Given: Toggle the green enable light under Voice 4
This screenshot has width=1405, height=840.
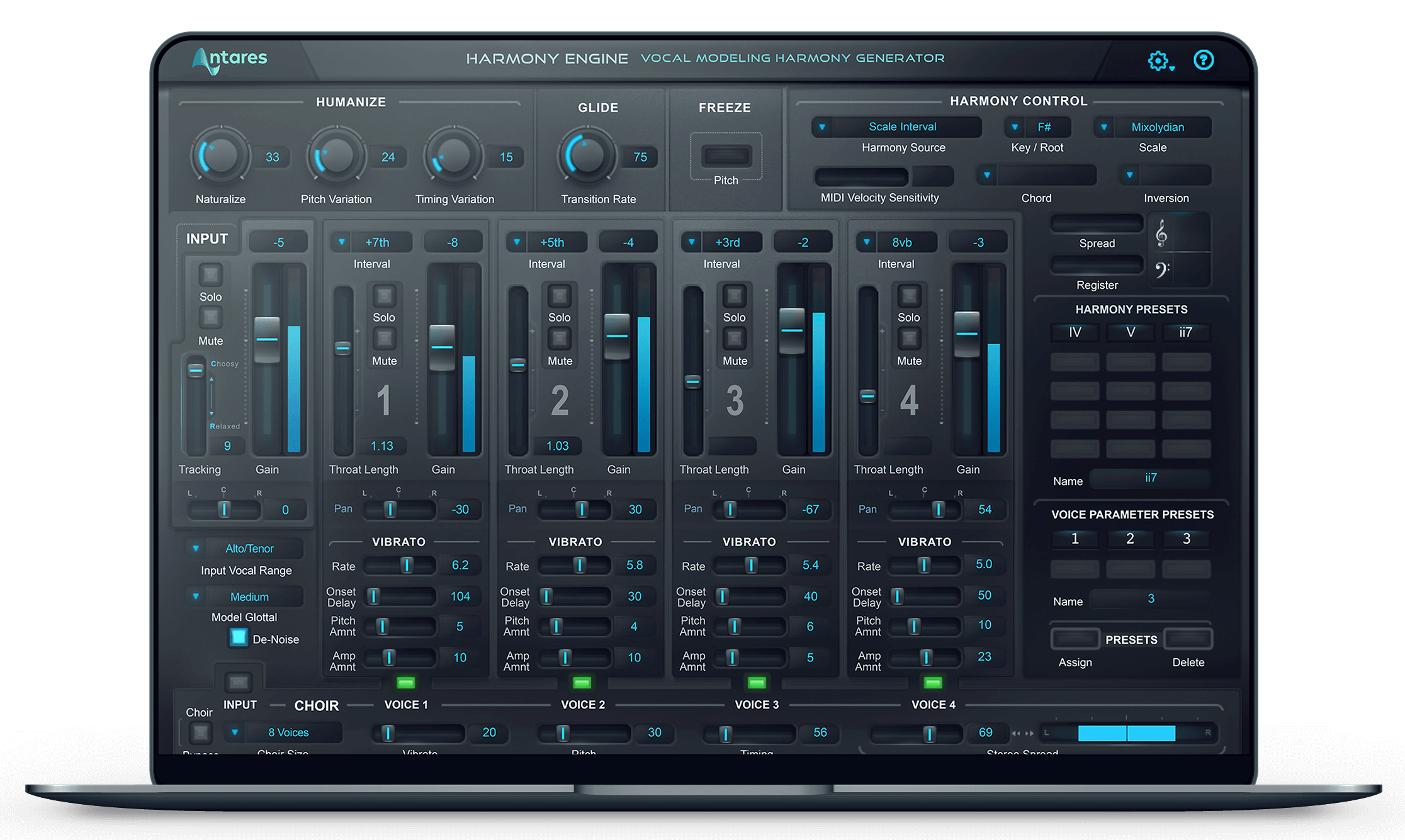Looking at the screenshot, I should pyautogui.click(x=932, y=681).
